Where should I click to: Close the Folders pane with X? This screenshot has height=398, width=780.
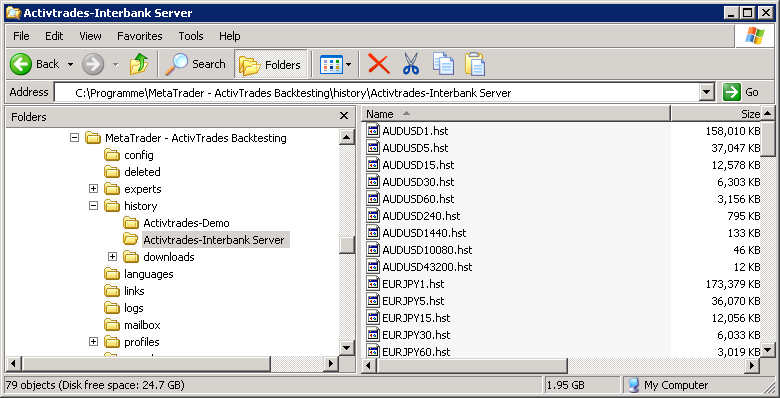pos(344,116)
